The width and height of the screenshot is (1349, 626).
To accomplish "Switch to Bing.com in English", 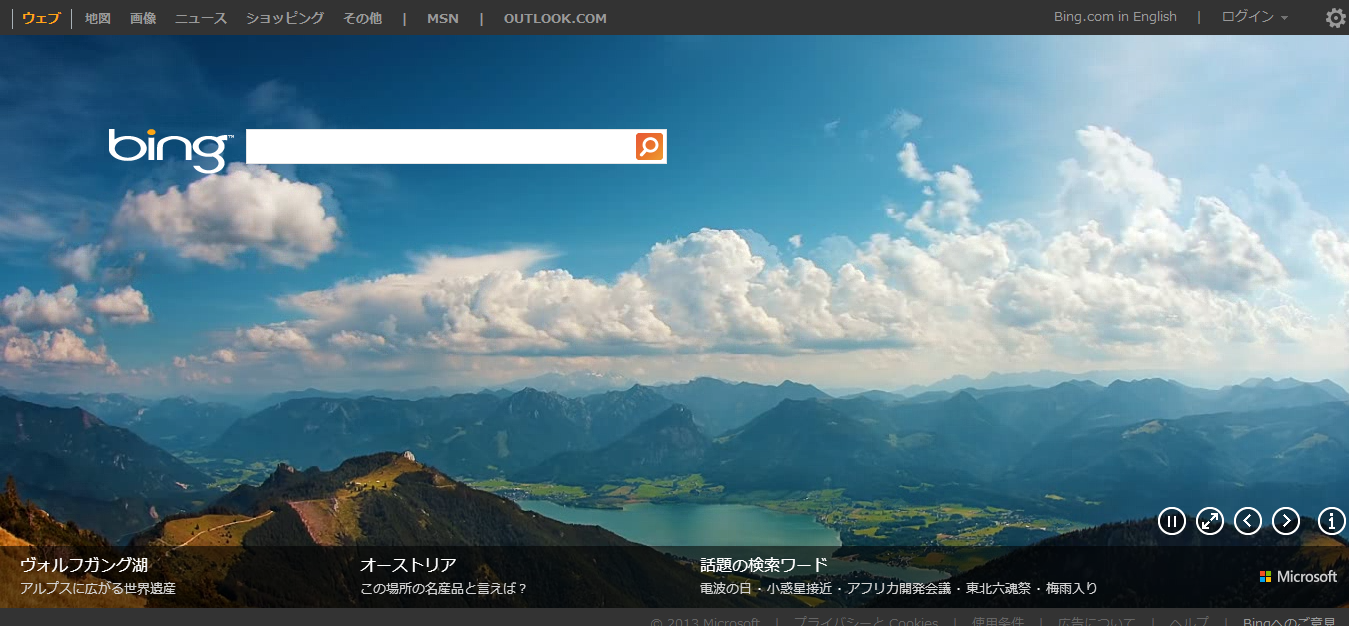I will (1115, 17).
